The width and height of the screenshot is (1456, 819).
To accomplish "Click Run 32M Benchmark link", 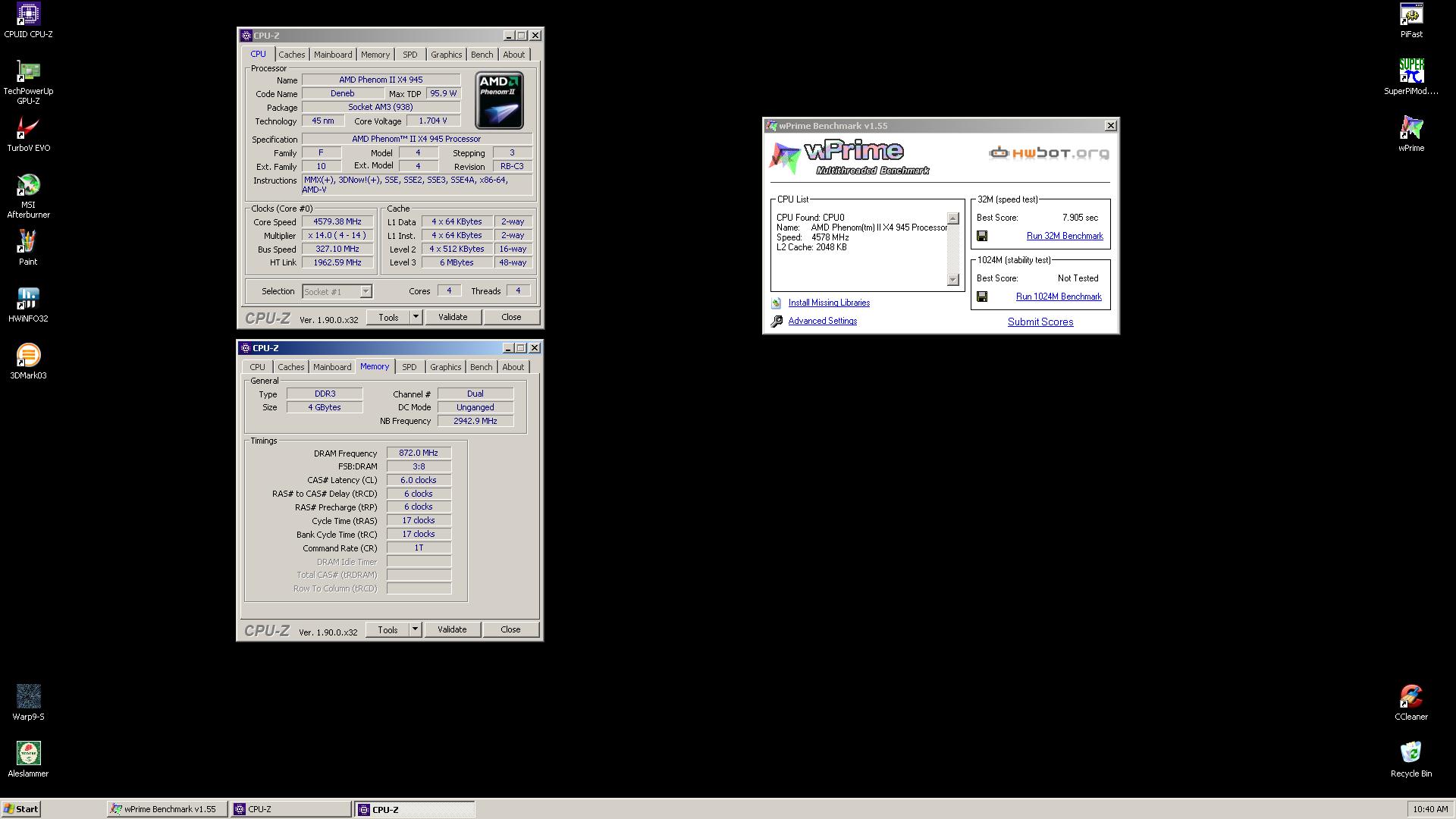I will point(1065,236).
